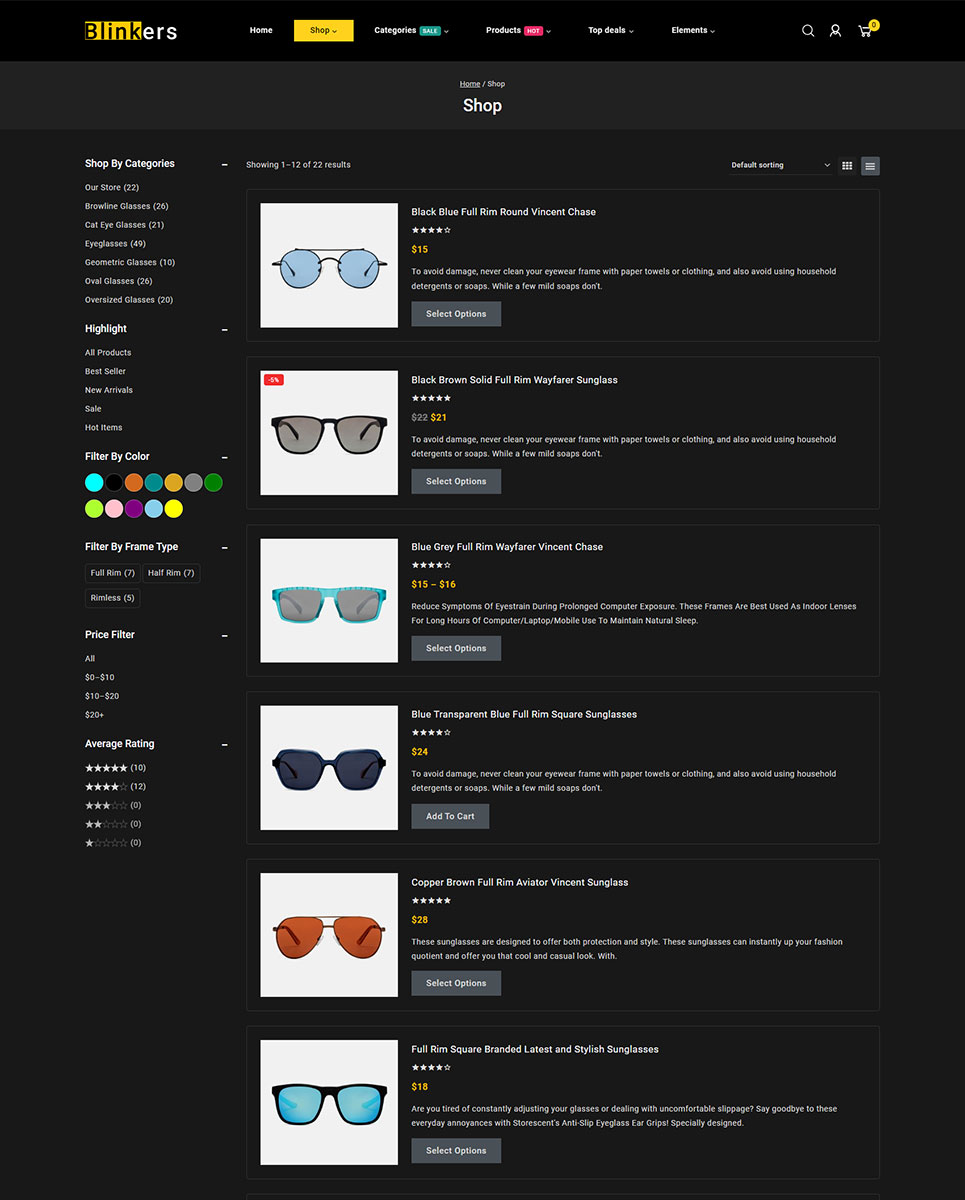Open the Categories menu

point(411,31)
